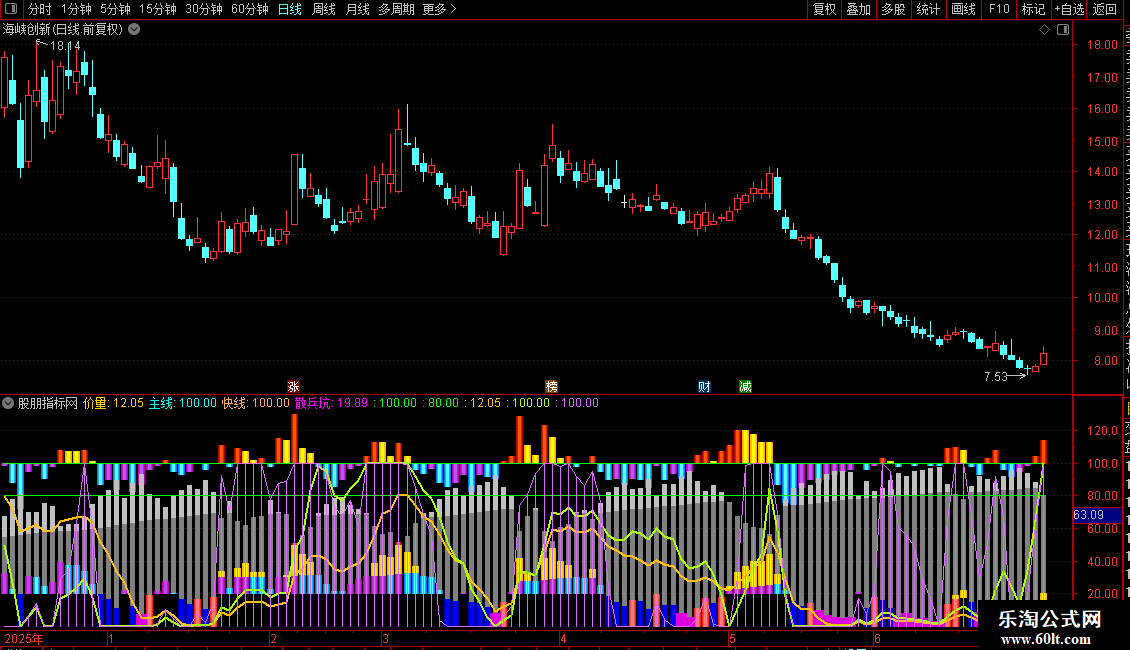
Task: Click the 涨 event marker
Action: (293, 386)
